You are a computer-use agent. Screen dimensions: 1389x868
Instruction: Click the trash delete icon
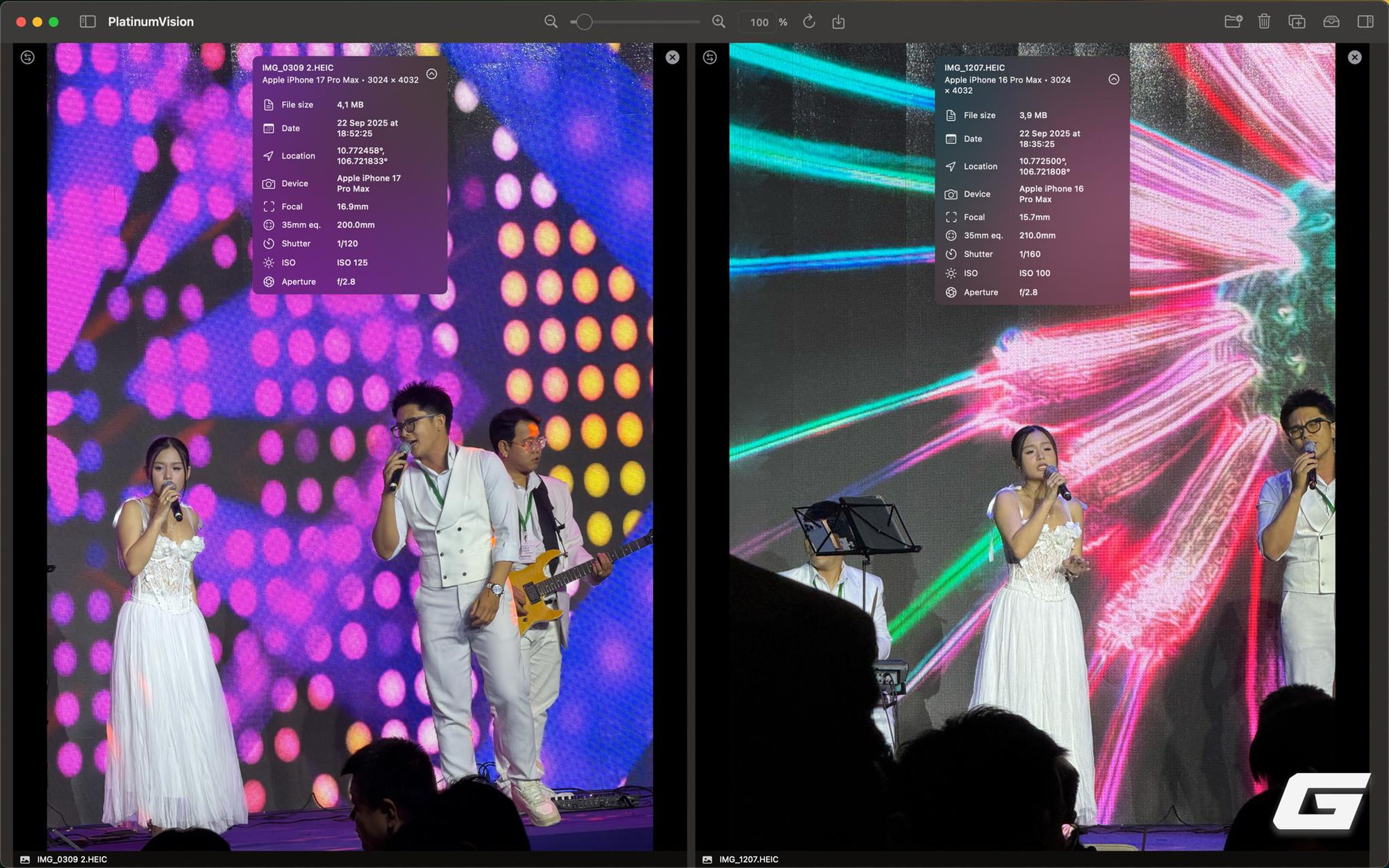point(1264,22)
